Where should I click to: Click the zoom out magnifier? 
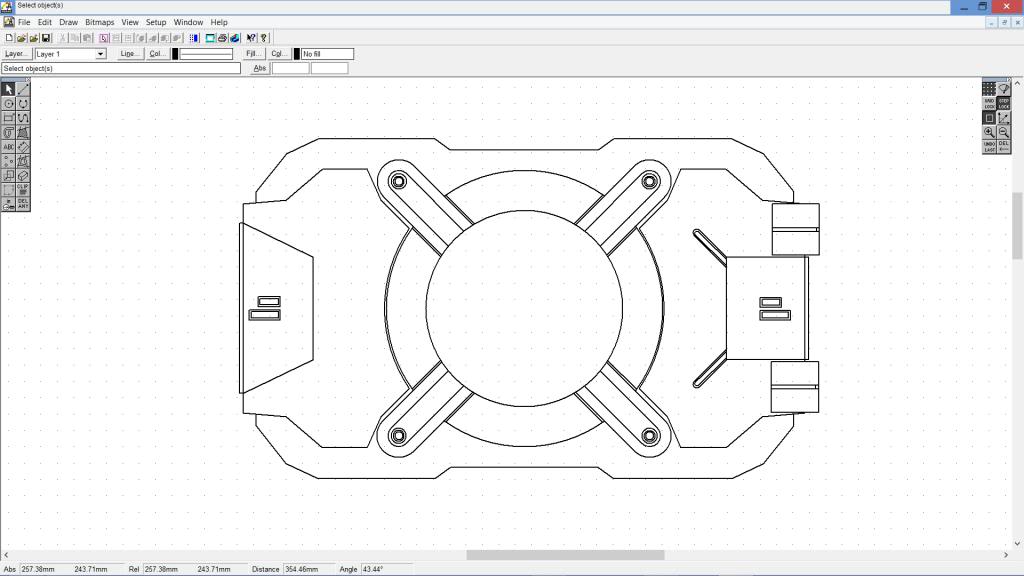coord(1004,132)
